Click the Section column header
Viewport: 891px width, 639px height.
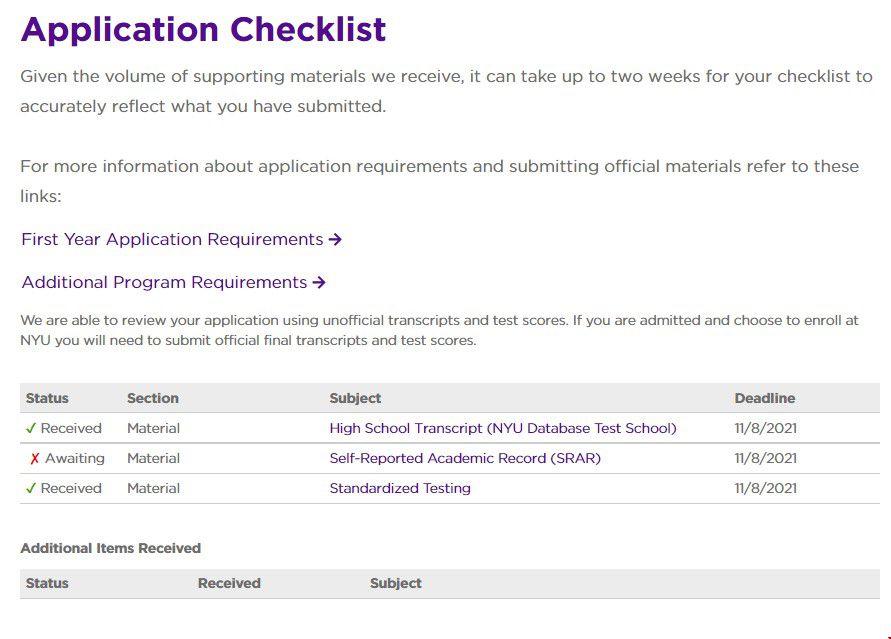point(153,398)
